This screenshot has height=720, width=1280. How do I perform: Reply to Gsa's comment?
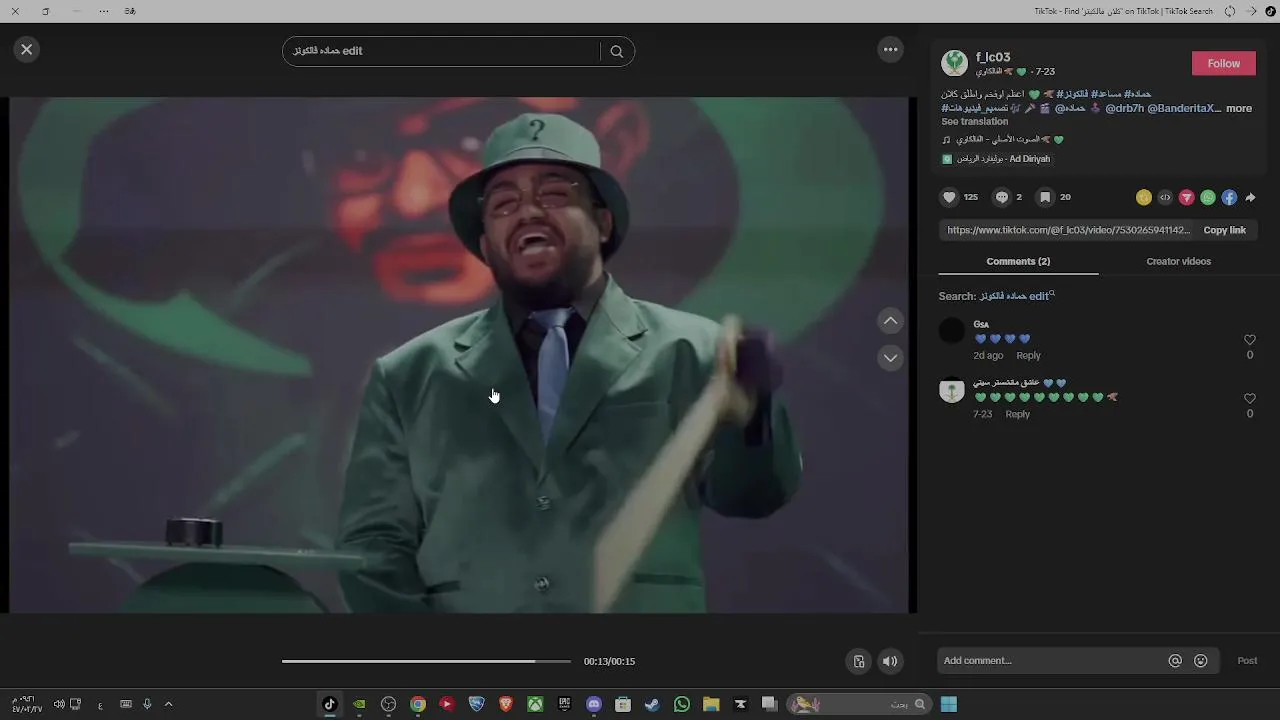click(1028, 355)
